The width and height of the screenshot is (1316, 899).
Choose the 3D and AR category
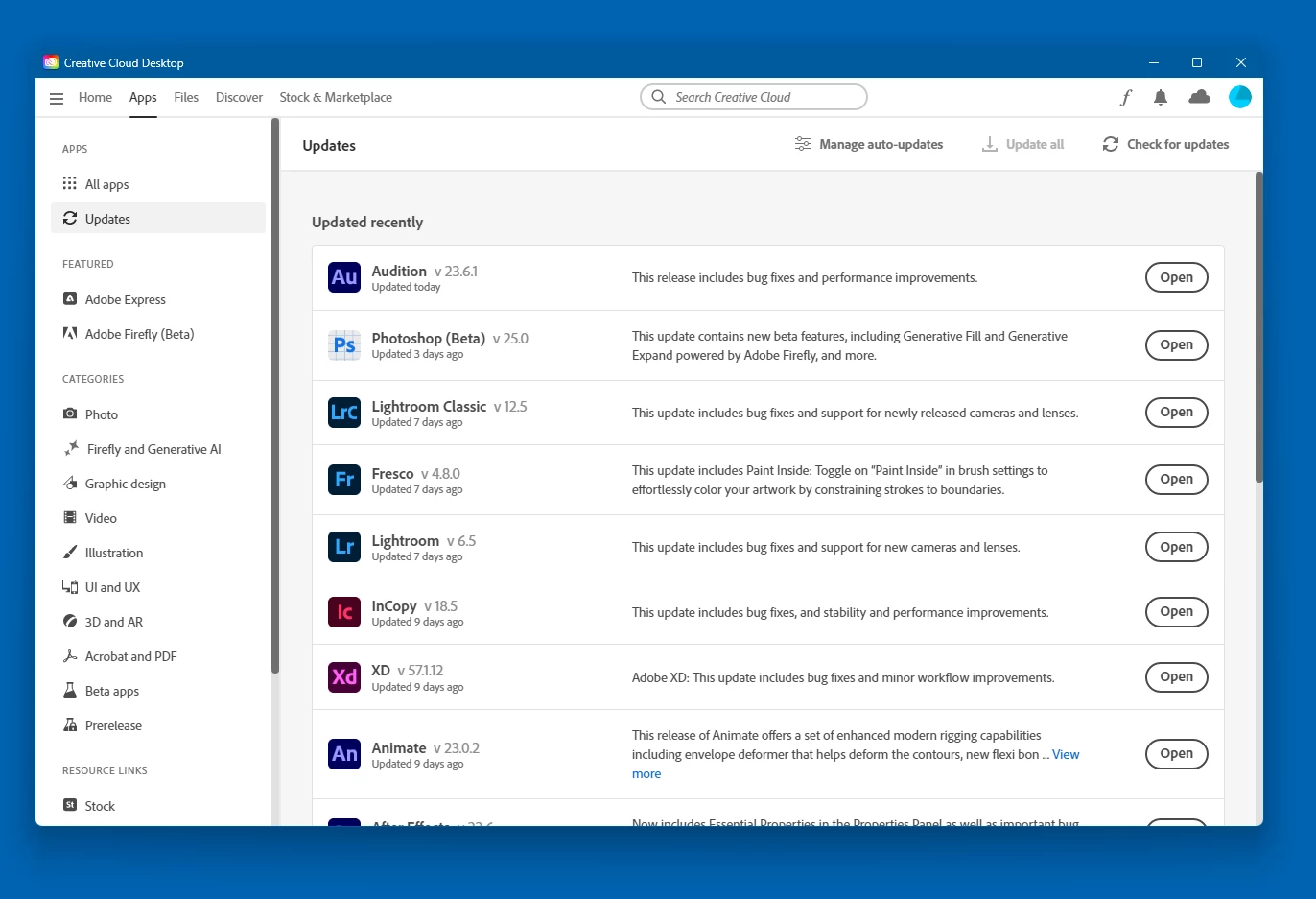(158, 622)
